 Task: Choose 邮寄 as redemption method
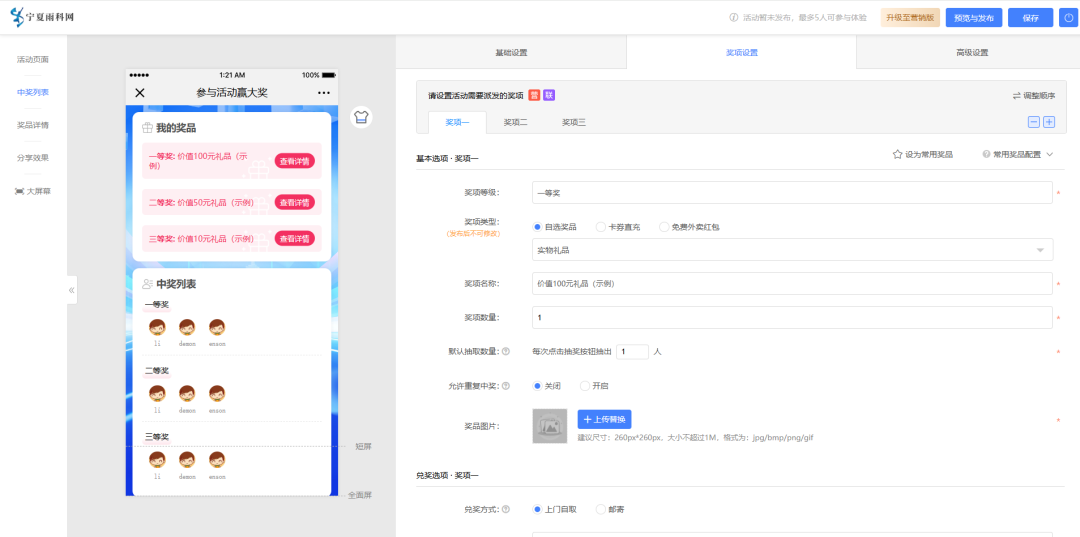pos(601,509)
